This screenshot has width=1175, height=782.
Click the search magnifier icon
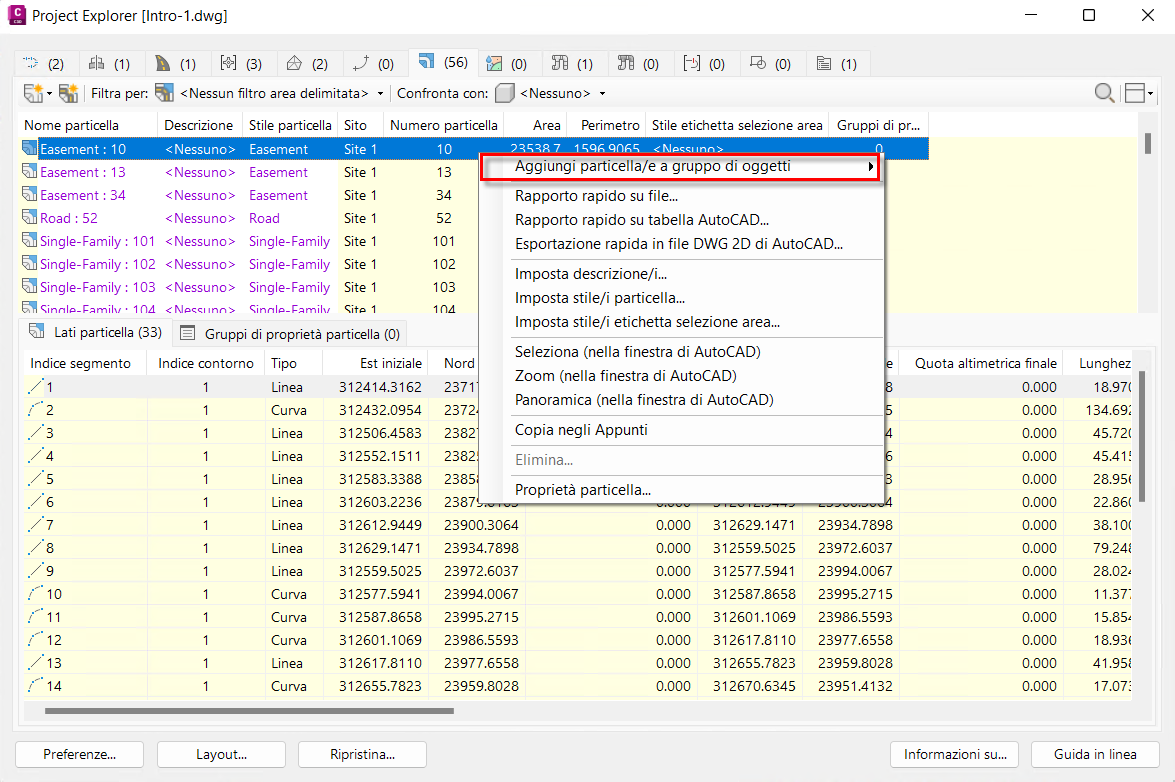click(x=1104, y=93)
